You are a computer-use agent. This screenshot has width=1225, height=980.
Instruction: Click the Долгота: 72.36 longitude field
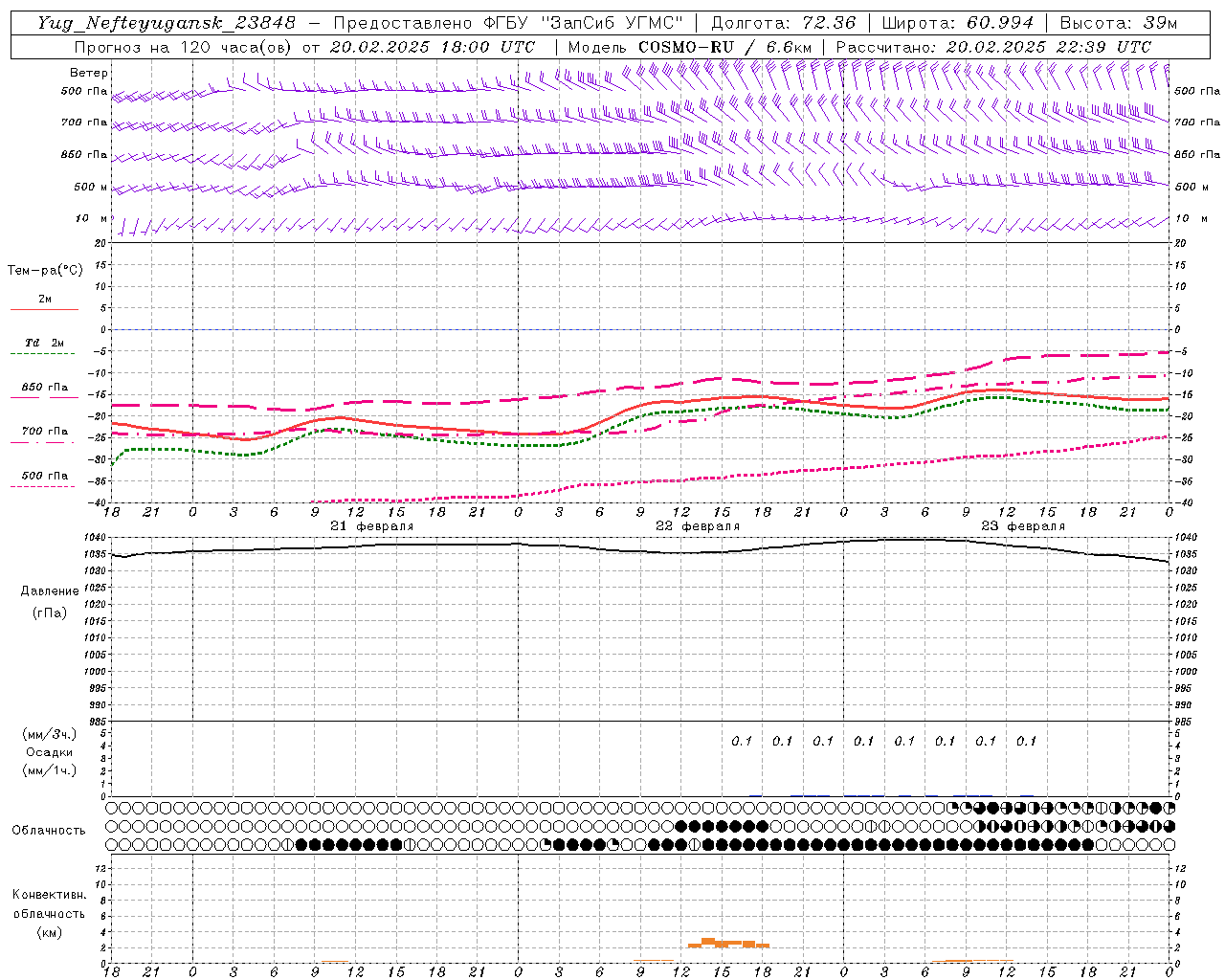783,23
